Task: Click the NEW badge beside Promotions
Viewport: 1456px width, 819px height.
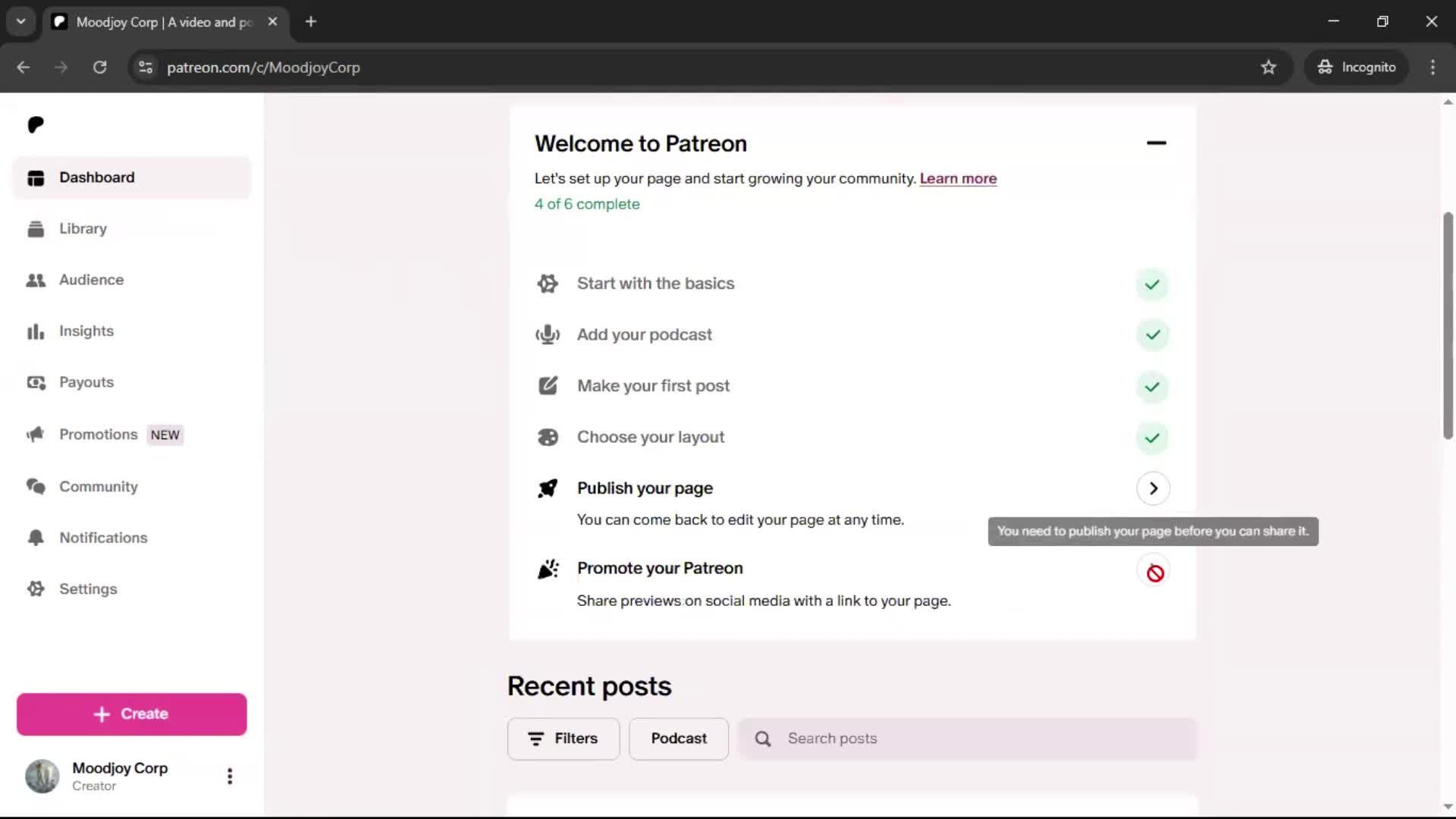Action: 165,435
